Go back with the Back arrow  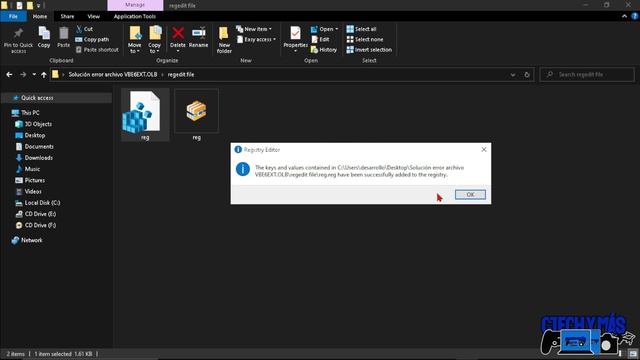point(9,75)
